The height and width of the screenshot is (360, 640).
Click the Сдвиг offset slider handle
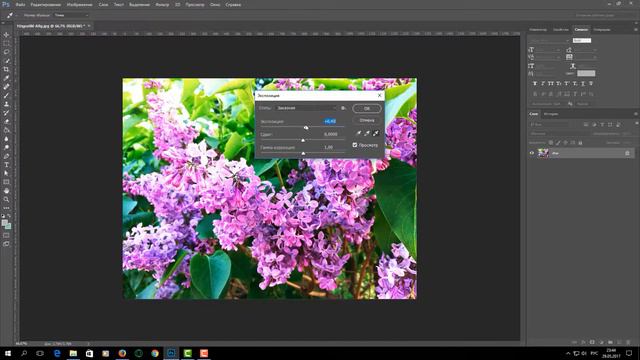(303, 140)
